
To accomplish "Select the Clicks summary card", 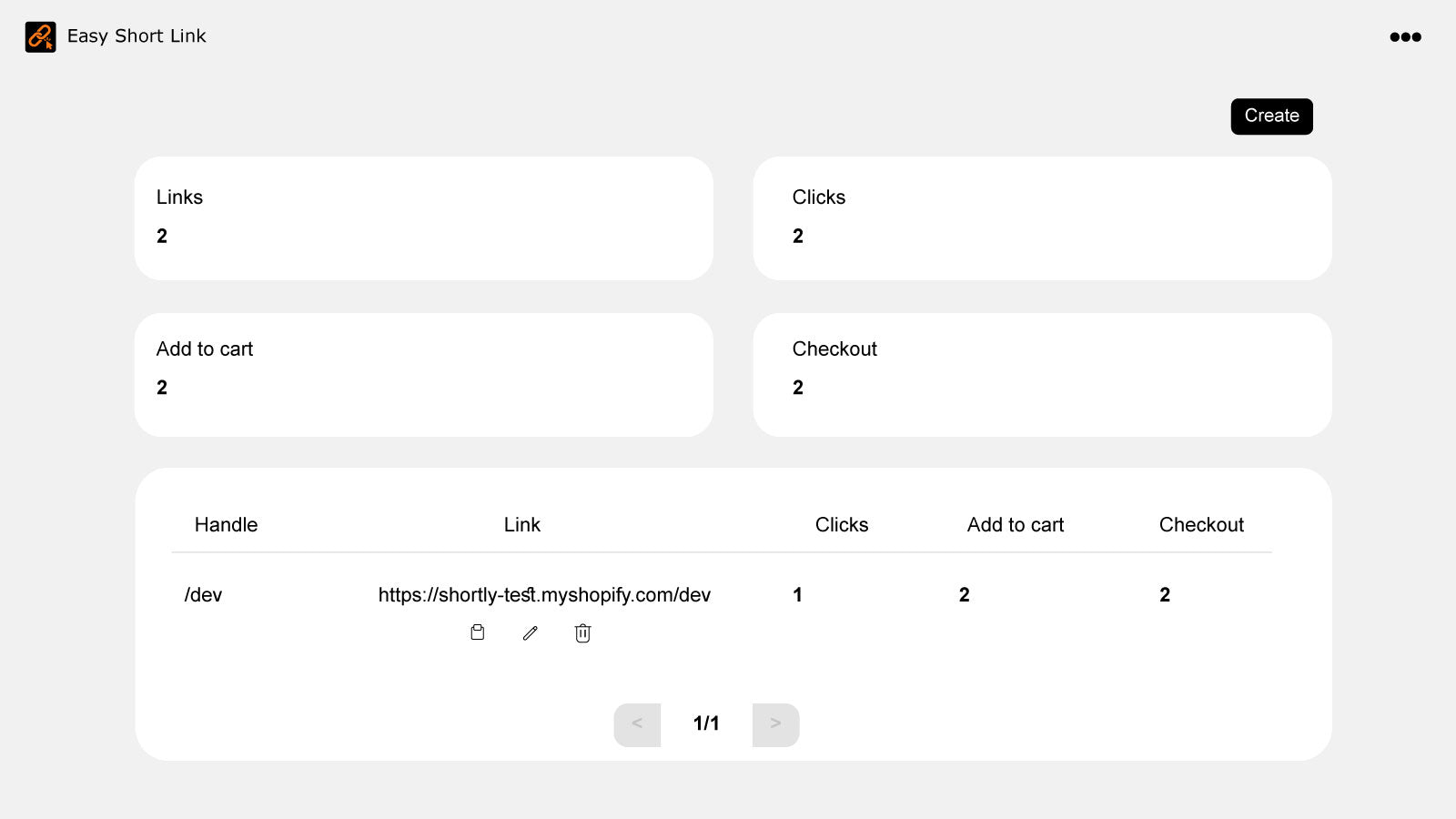I will [1043, 218].
